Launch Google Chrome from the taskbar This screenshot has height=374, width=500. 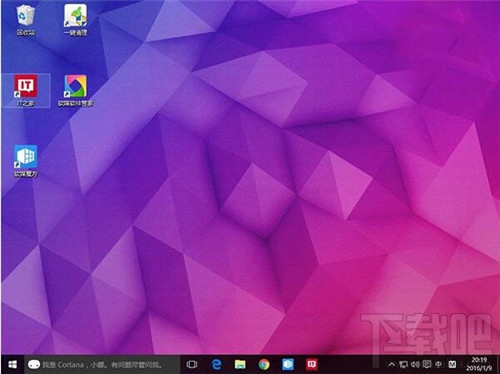point(264,364)
